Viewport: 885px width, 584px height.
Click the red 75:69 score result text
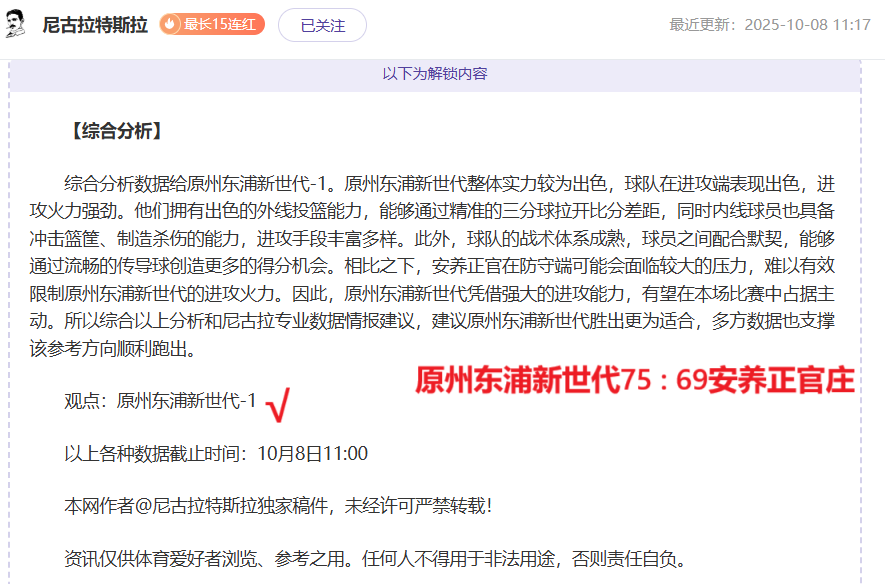point(634,381)
